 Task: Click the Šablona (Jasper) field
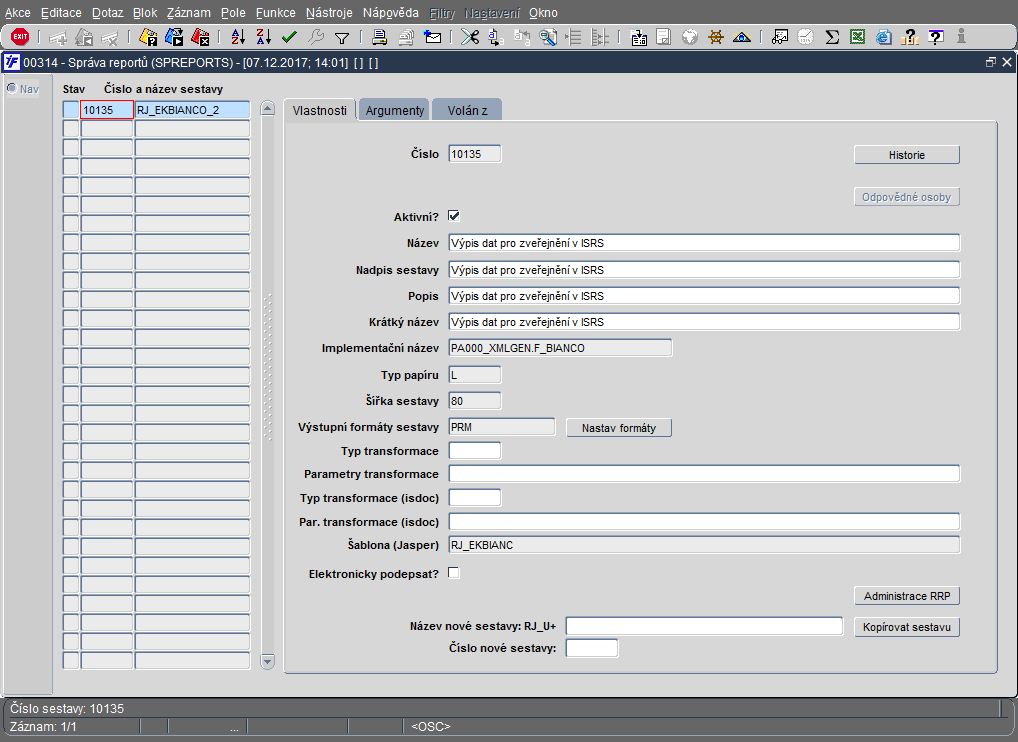pos(704,545)
